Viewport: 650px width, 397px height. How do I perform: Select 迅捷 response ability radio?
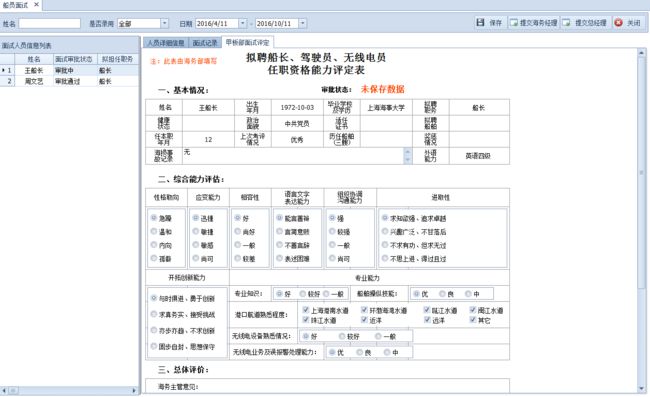click(196, 218)
